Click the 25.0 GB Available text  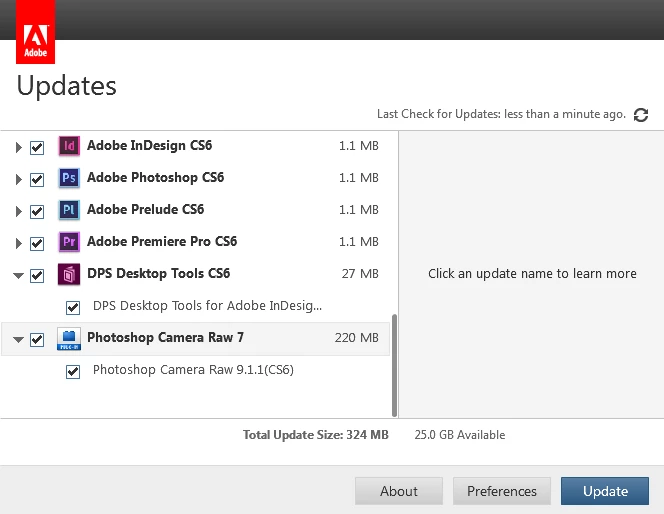pos(460,435)
